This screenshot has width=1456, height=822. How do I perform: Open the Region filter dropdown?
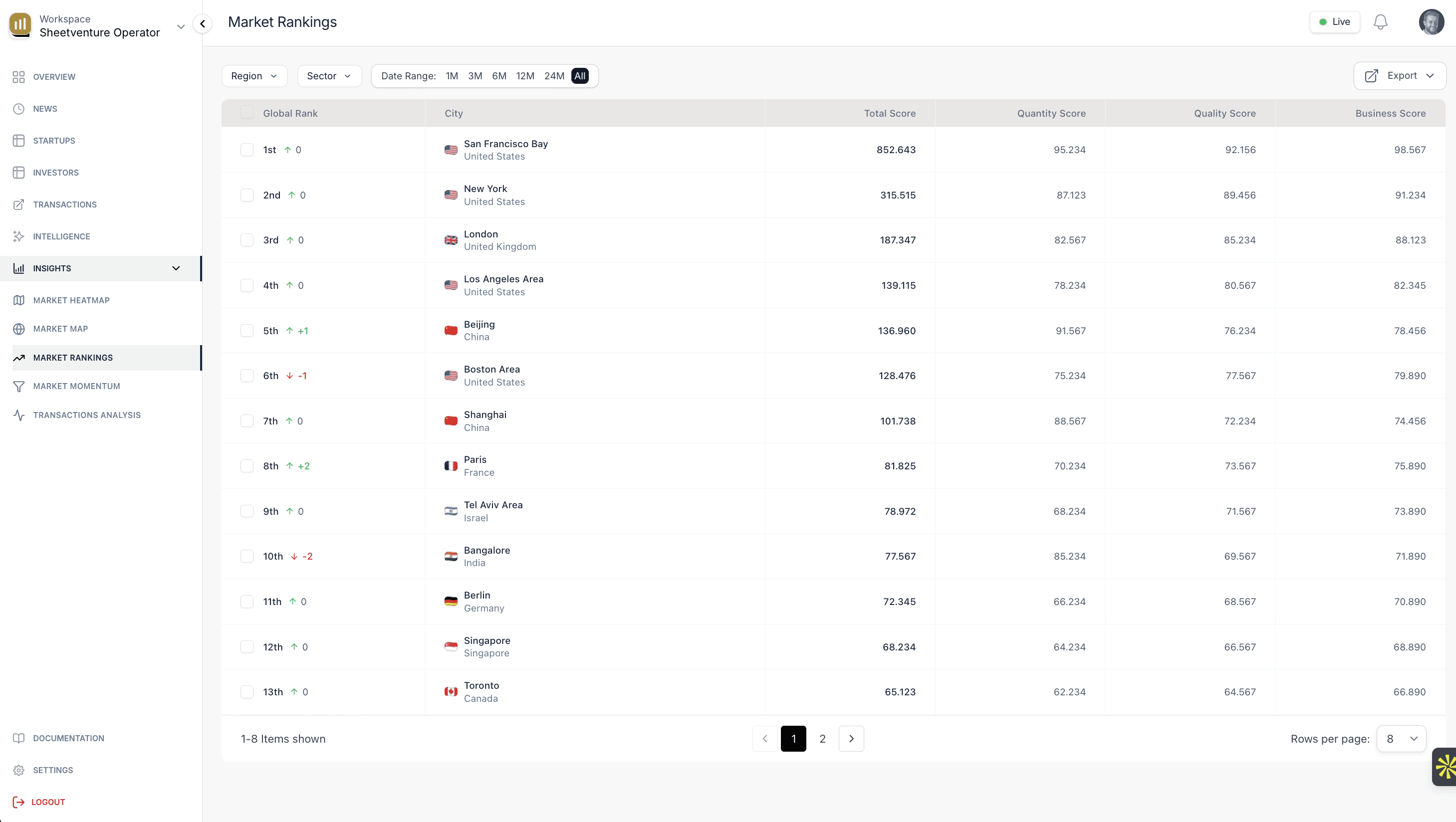254,76
